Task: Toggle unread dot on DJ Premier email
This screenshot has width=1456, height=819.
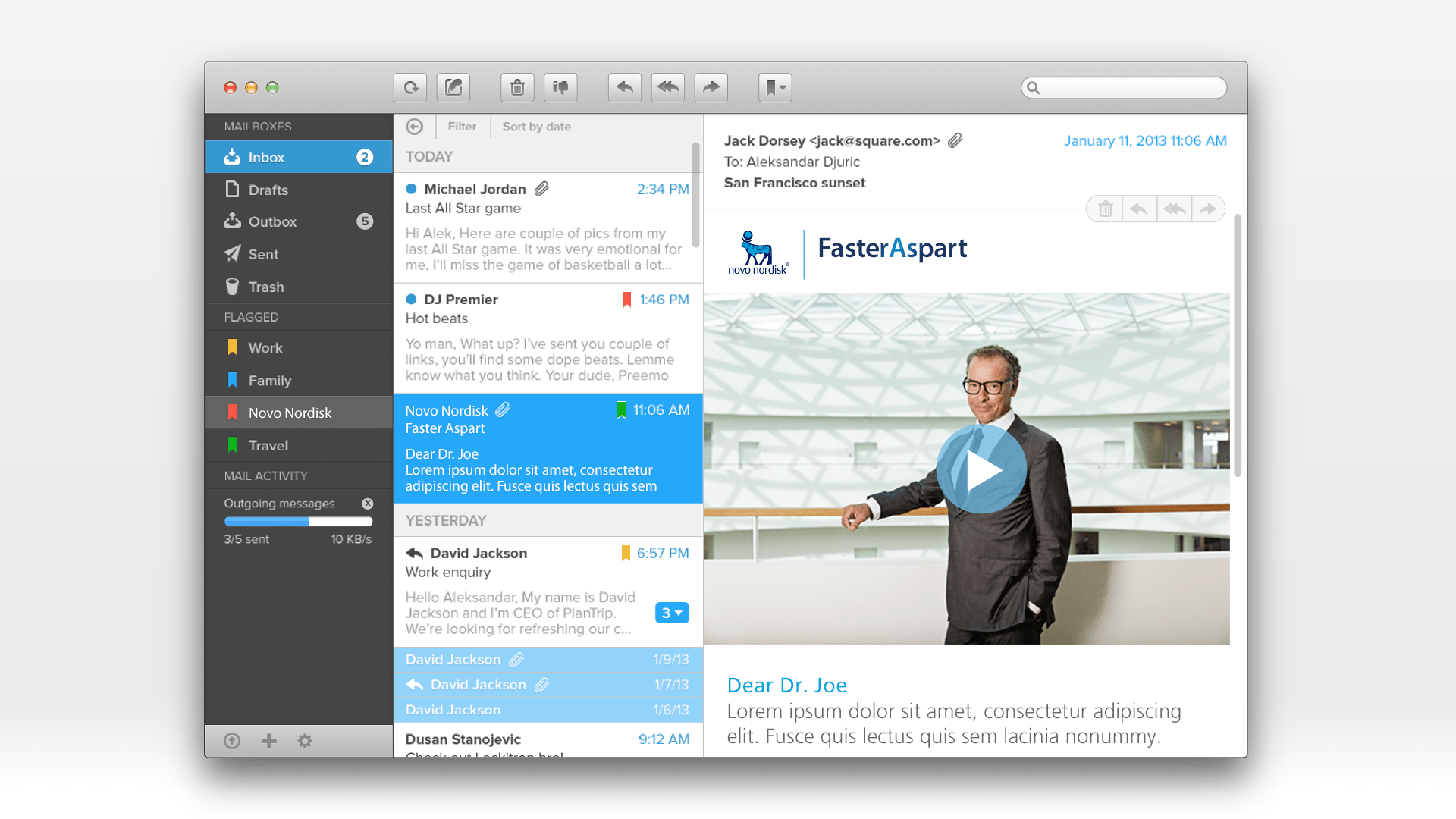Action: [411, 299]
